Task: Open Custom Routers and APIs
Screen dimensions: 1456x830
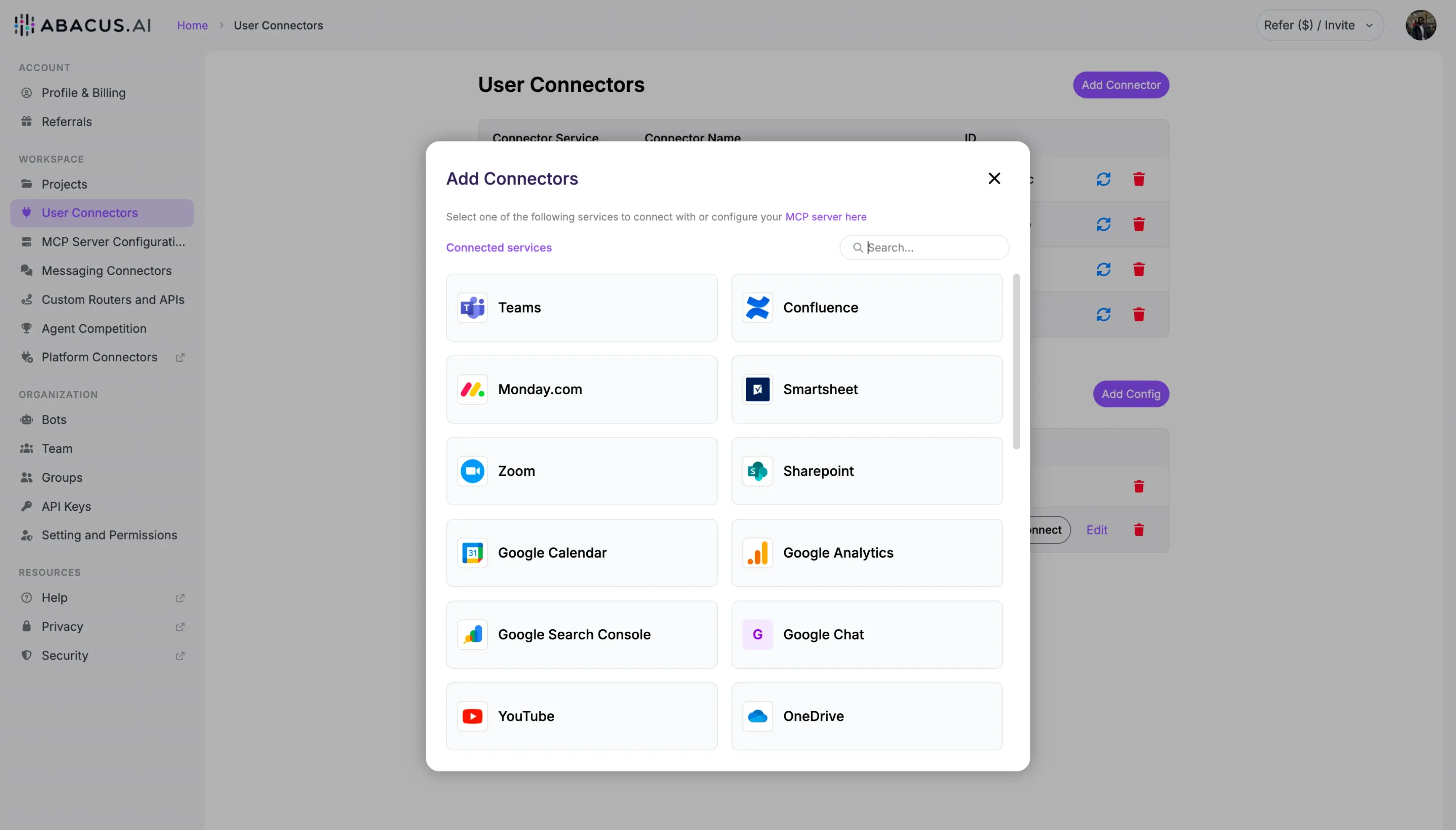Action: tap(102, 300)
